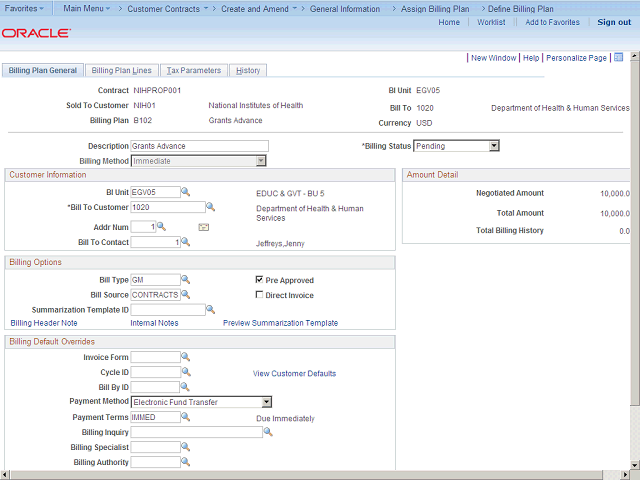Open the Billing Inquiry lookup magnifier
The width and height of the screenshot is (640, 480).
(x=268, y=432)
